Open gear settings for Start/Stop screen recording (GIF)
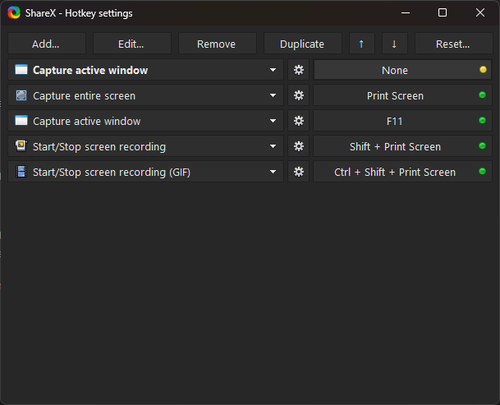The image size is (500, 405). click(x=298, y=172)
